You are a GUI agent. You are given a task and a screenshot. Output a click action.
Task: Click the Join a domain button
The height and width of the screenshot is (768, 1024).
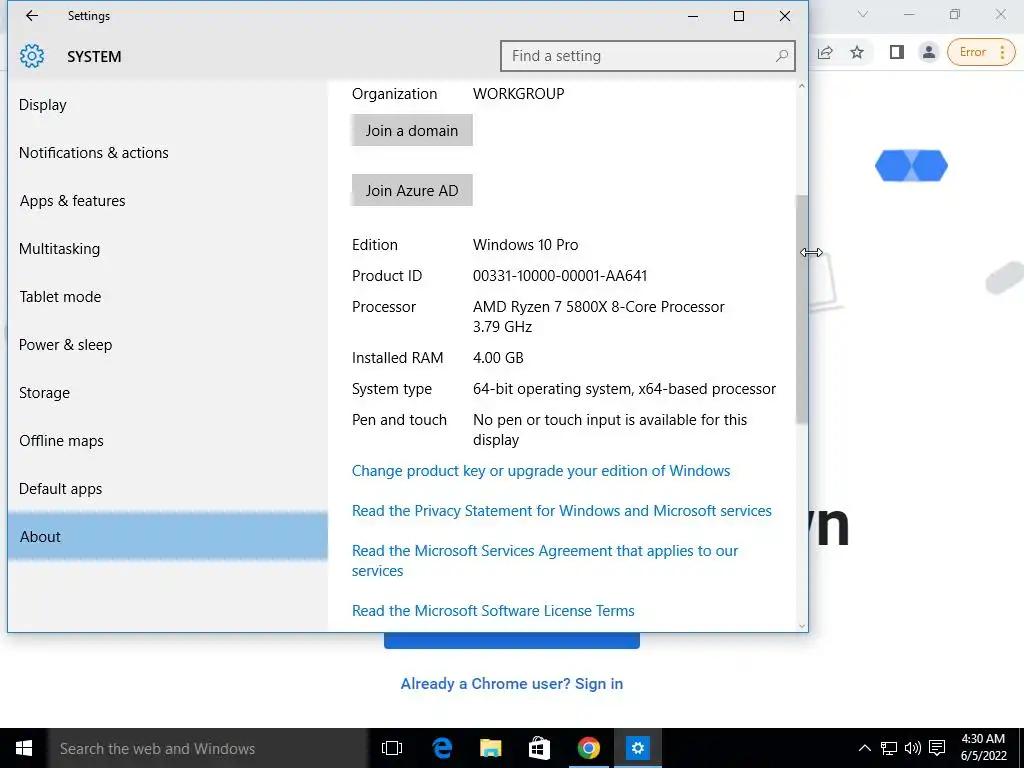[412, 131]
